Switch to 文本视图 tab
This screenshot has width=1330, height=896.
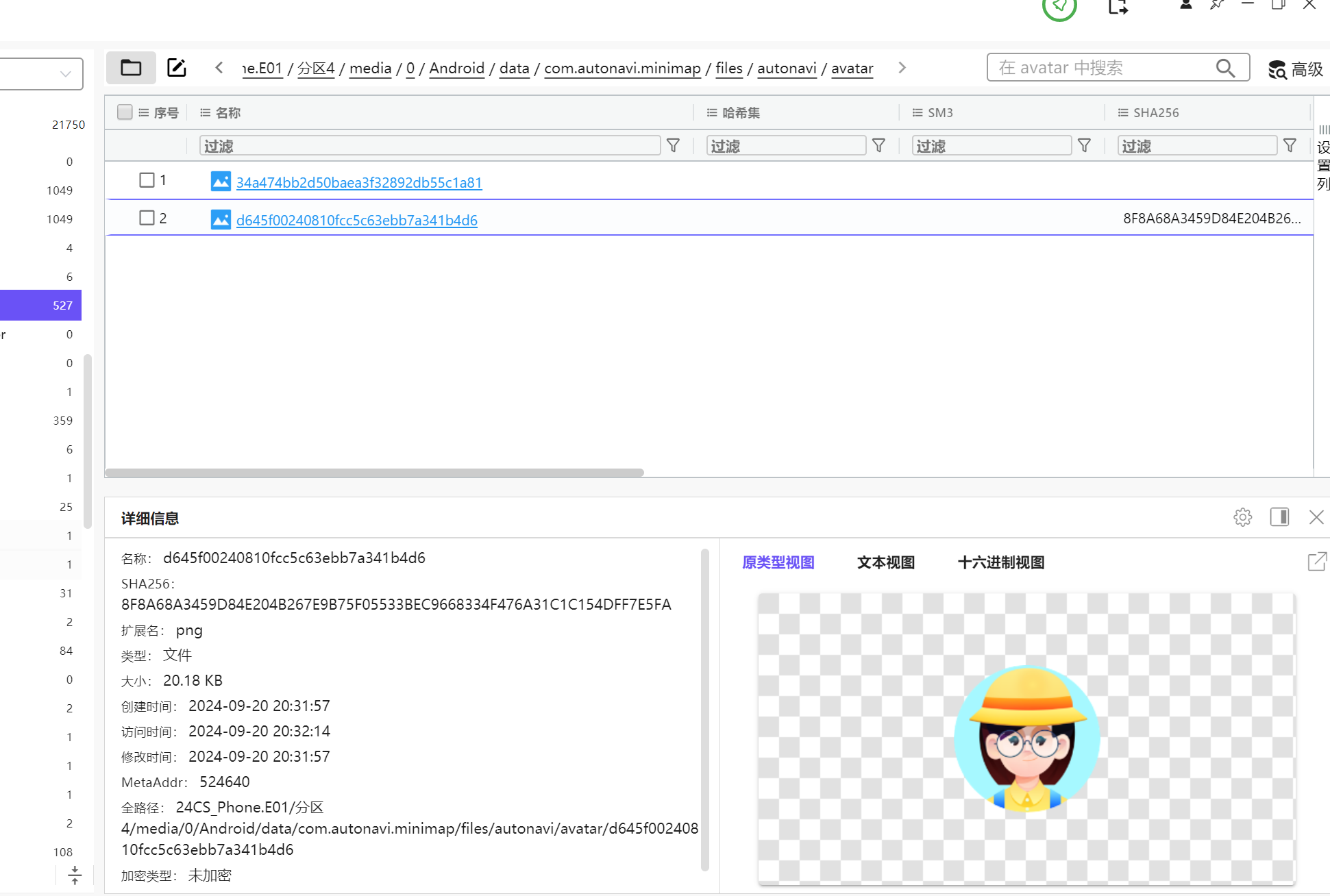(885, 562)
